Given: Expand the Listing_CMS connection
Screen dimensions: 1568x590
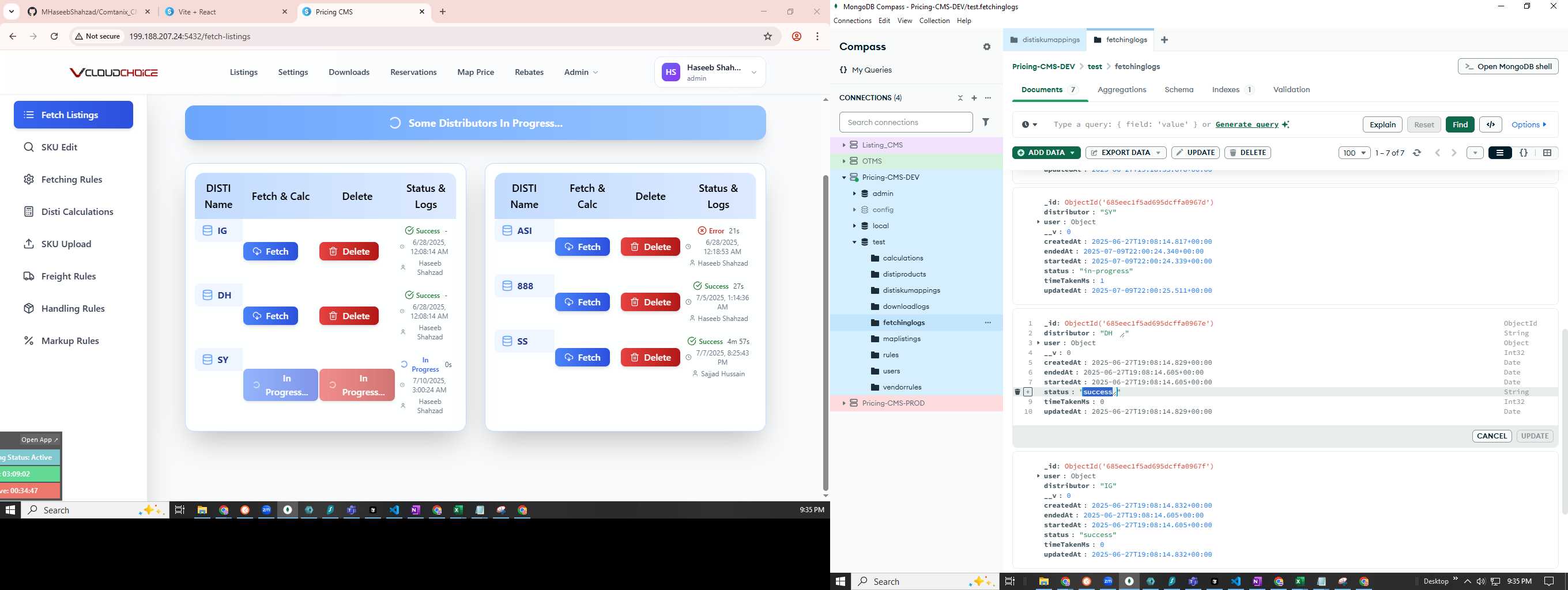Looking at the screenshot, I should pyautogui.click(x=843, y=145).
